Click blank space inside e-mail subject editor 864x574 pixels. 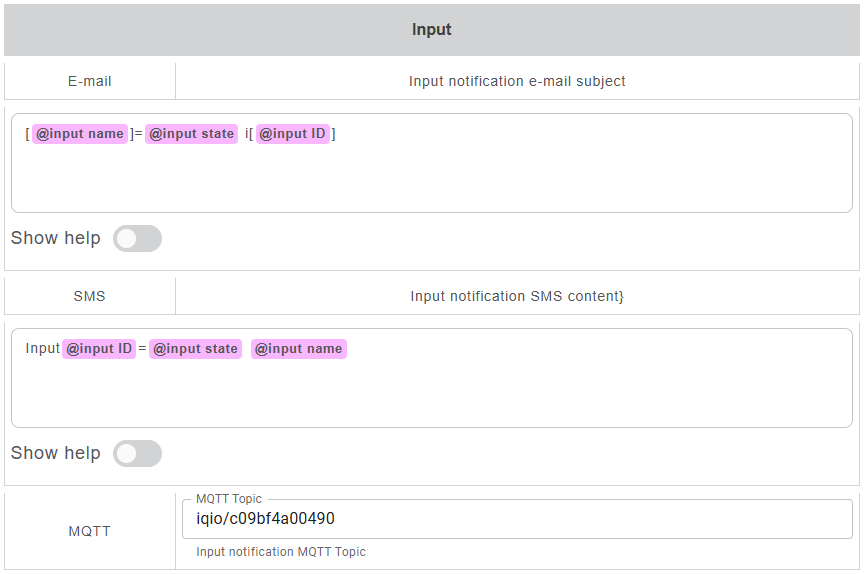[x=430, y=180]
